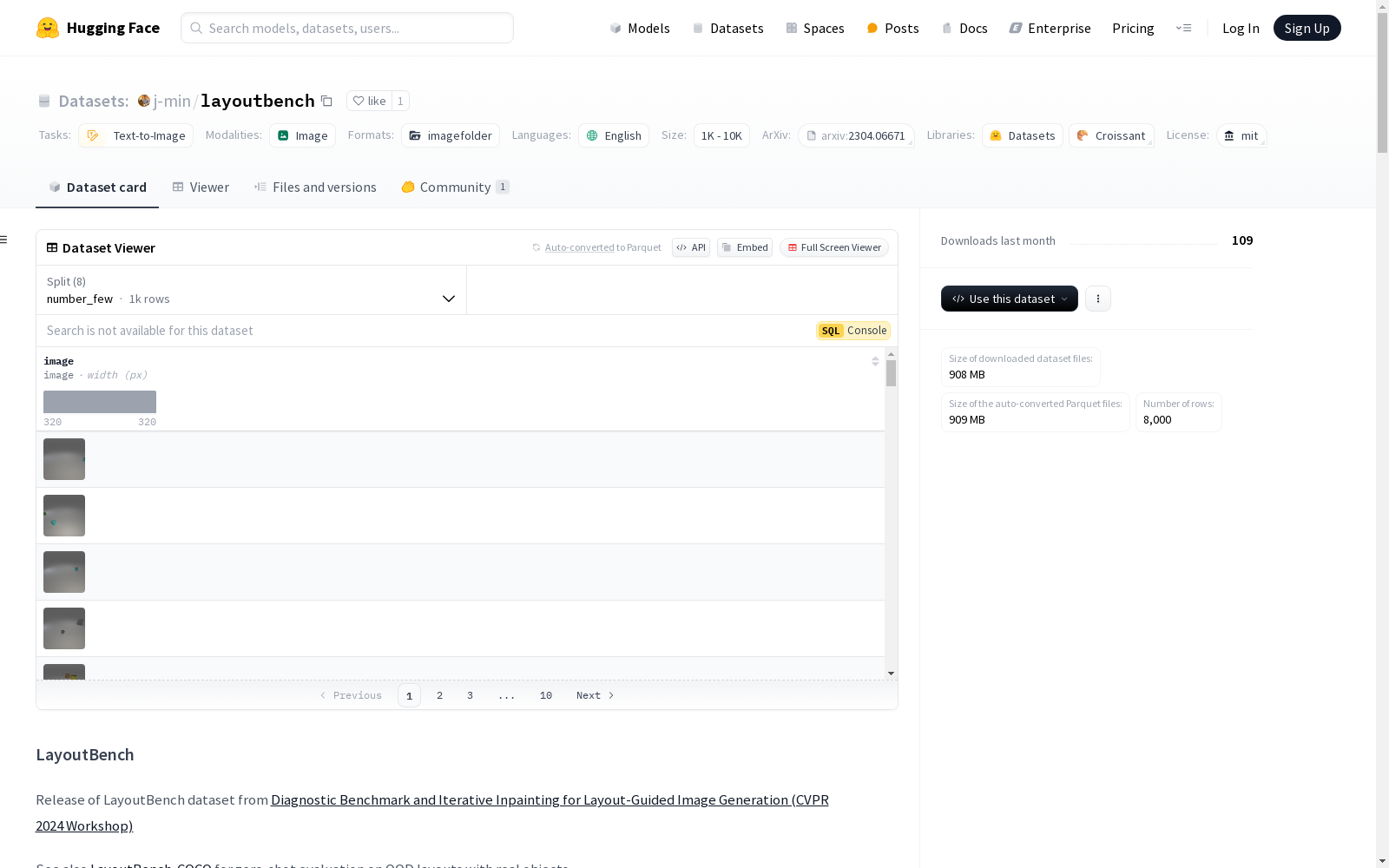
Task: Select current page 1 button
Action: (x=409, y=695)
